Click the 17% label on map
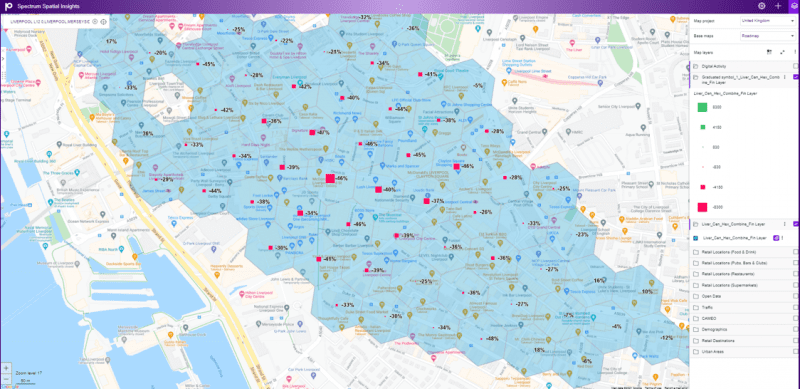 111,41
